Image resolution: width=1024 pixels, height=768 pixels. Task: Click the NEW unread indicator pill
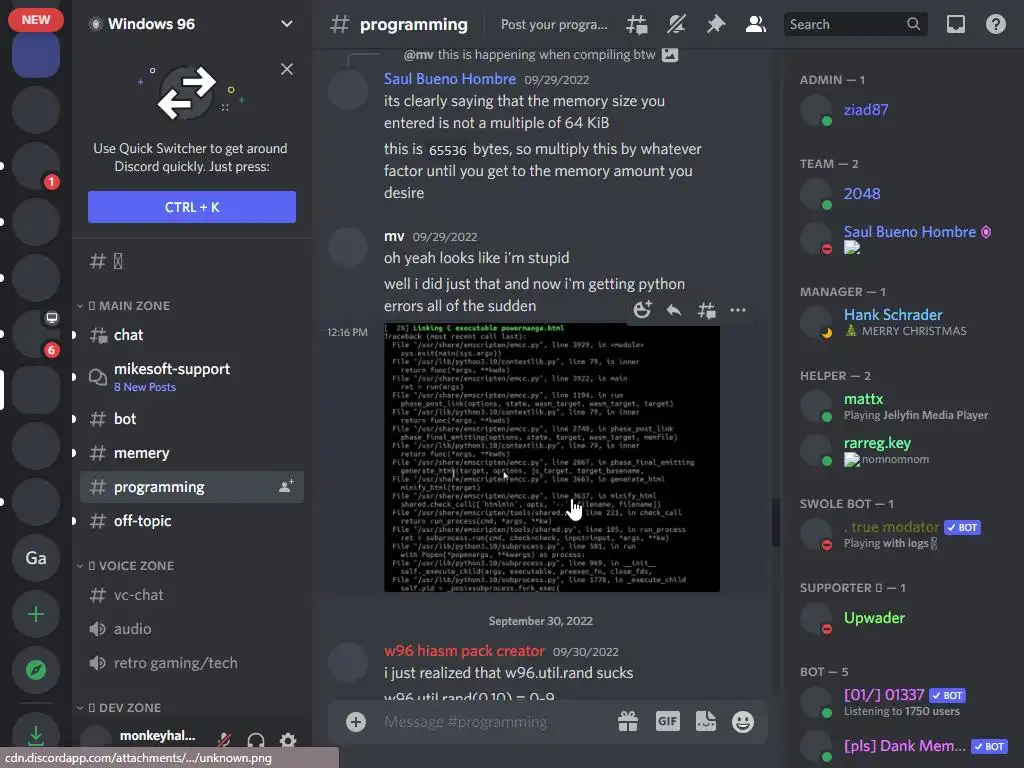click(36, 20)
